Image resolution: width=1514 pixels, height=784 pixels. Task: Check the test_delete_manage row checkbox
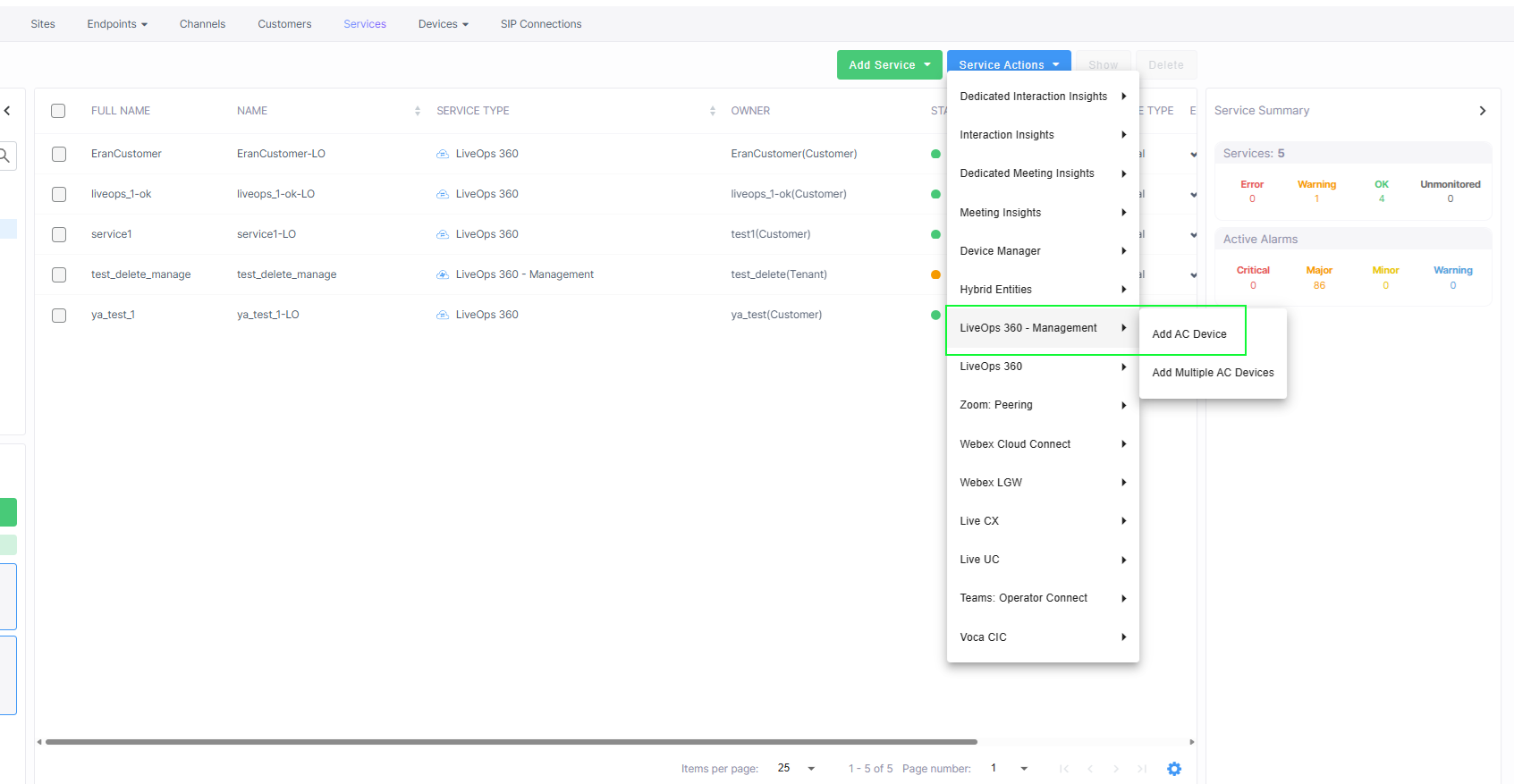[59, 274]
